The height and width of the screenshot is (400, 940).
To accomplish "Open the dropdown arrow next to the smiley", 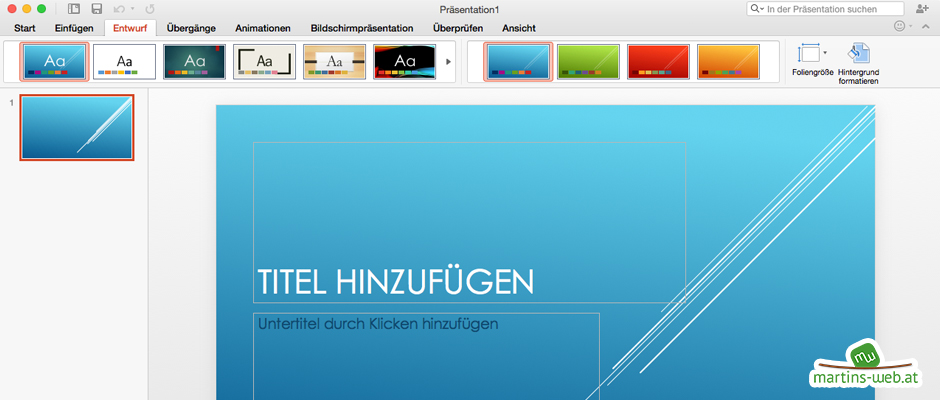I will pos(911,27).
